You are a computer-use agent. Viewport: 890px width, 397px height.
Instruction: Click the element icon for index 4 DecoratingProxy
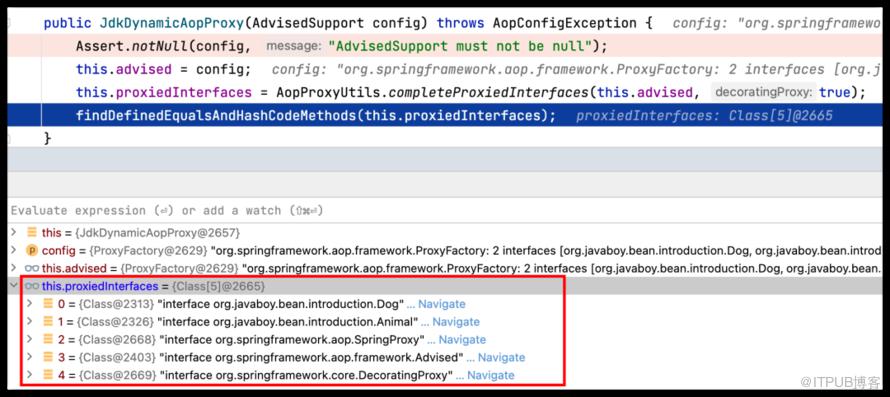pyautogui.click(x=48, y=375)
